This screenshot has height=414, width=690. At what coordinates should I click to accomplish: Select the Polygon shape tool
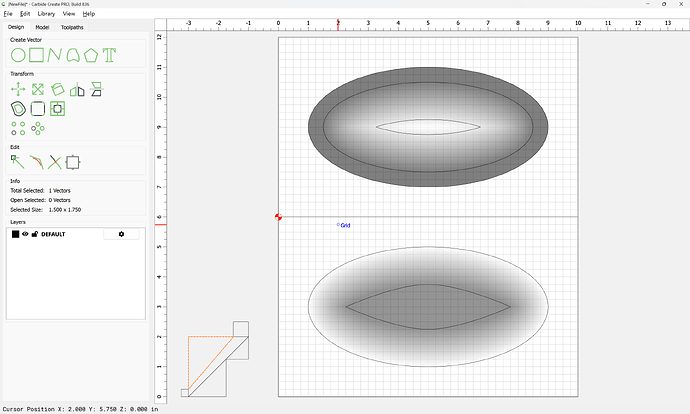91,54
